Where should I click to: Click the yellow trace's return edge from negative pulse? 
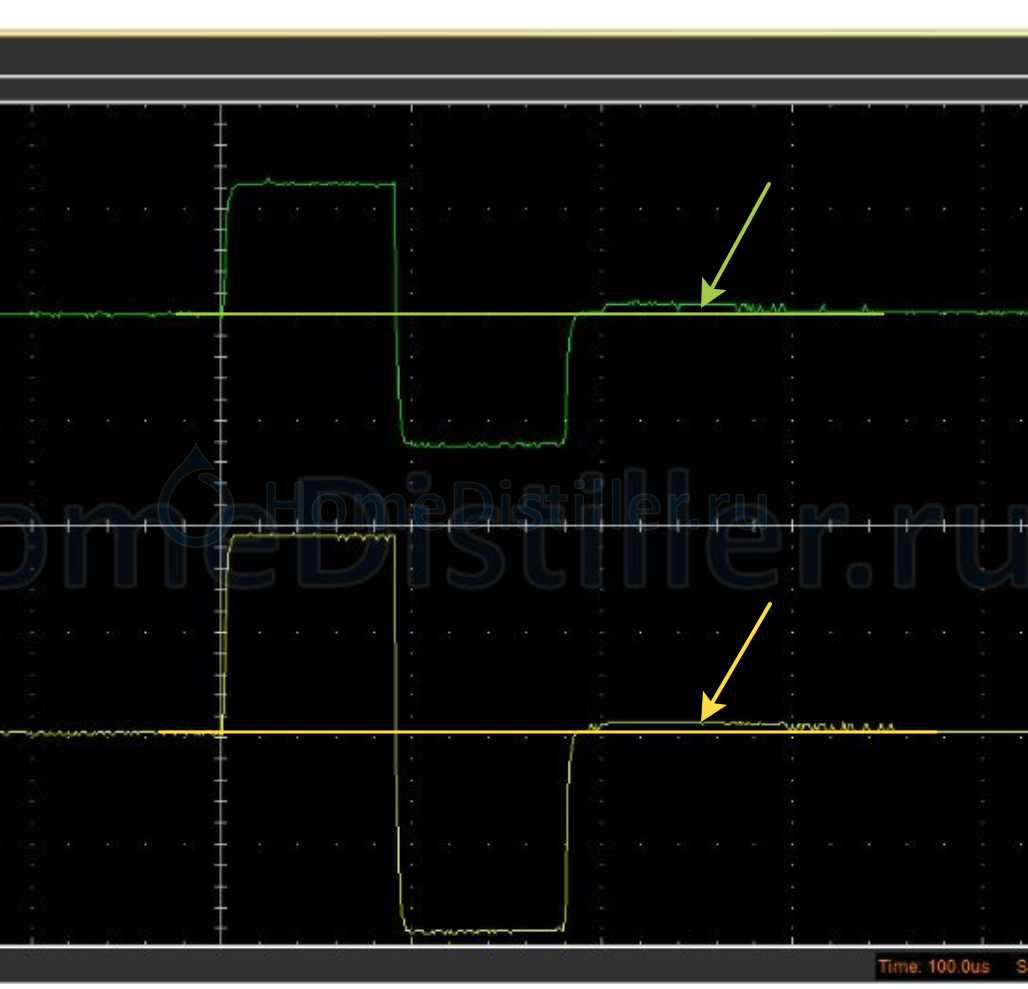pos(569,830)
